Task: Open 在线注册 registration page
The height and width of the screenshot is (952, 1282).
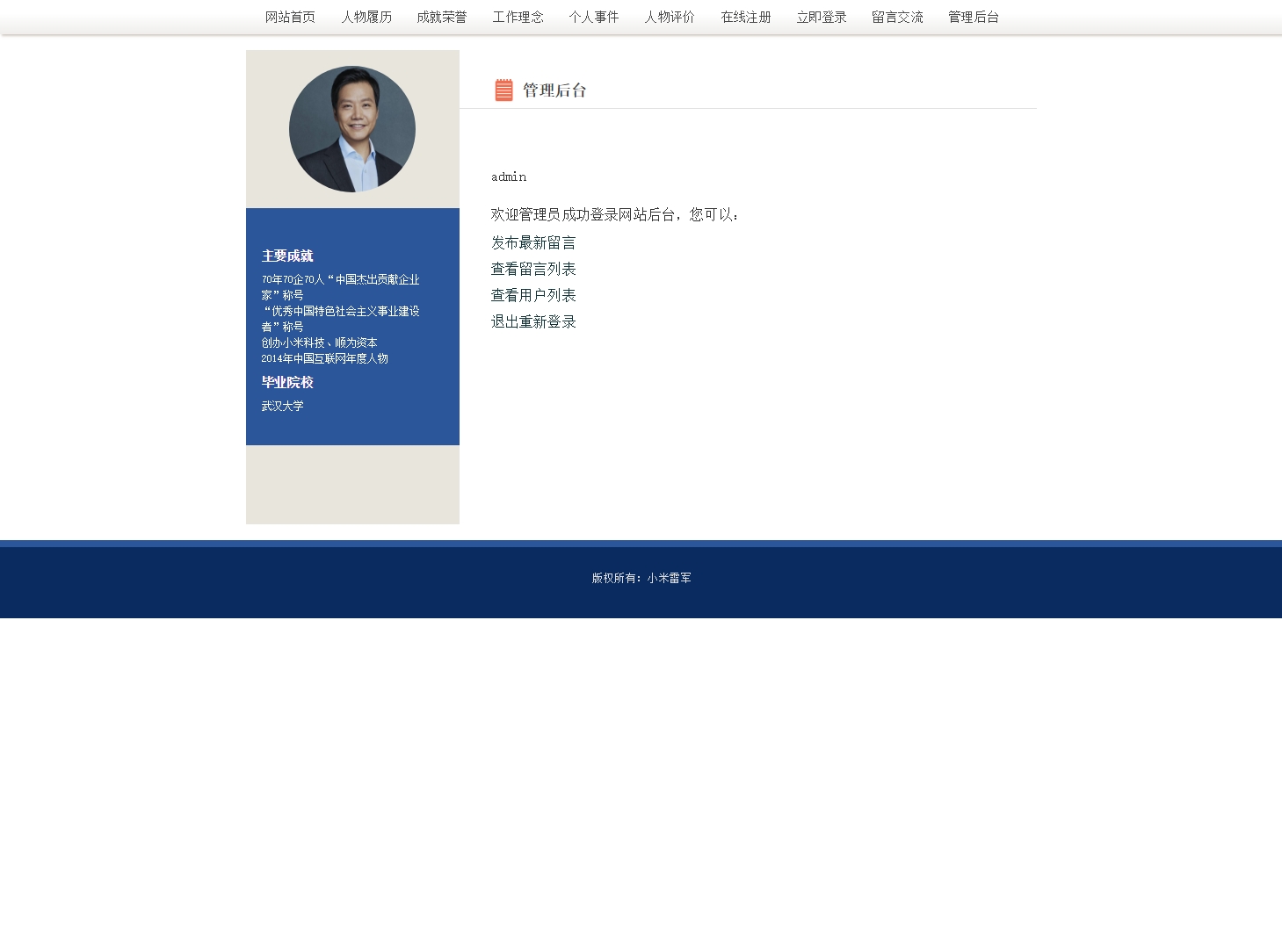Action: [746, 17]
